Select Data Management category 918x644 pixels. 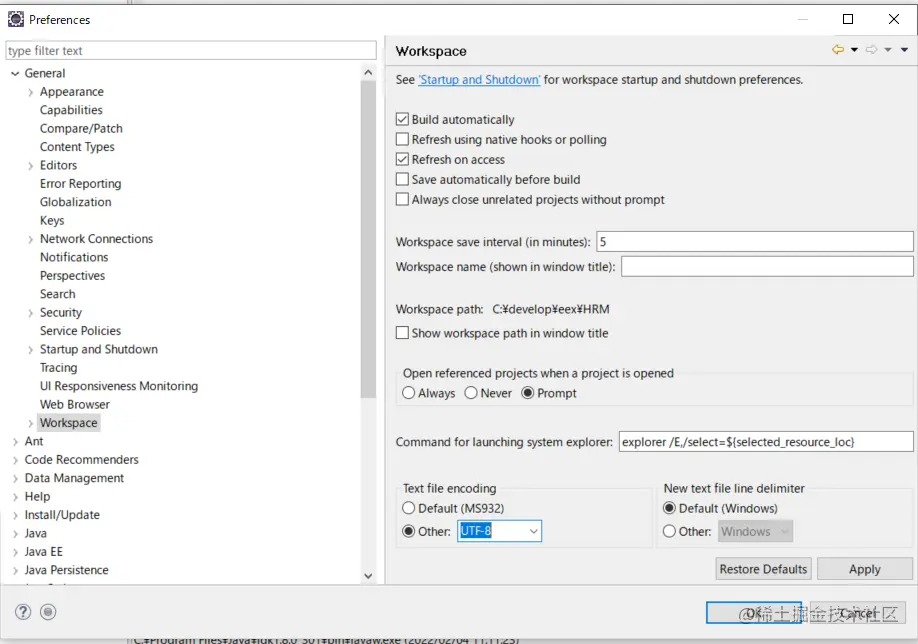click(74, 478)
